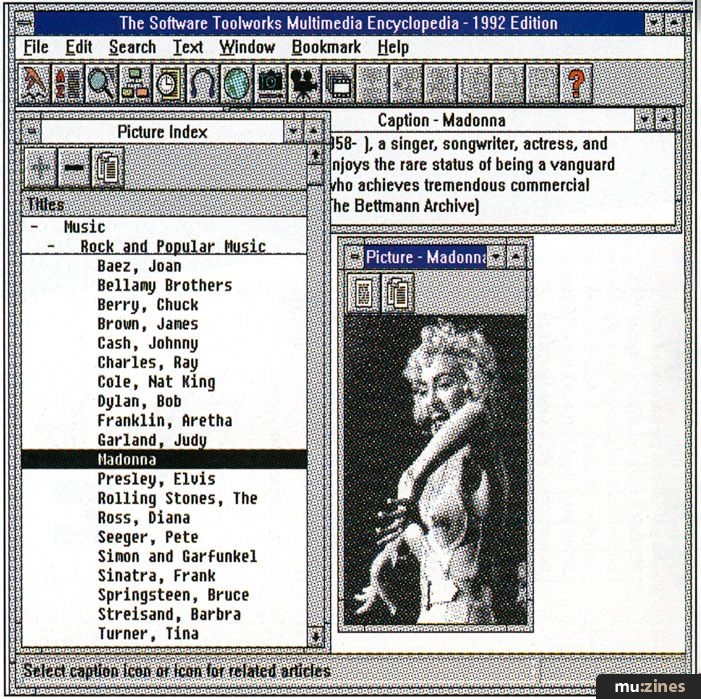Select Bellamy Brothers entry
The image size is (701, 699).
165,285
